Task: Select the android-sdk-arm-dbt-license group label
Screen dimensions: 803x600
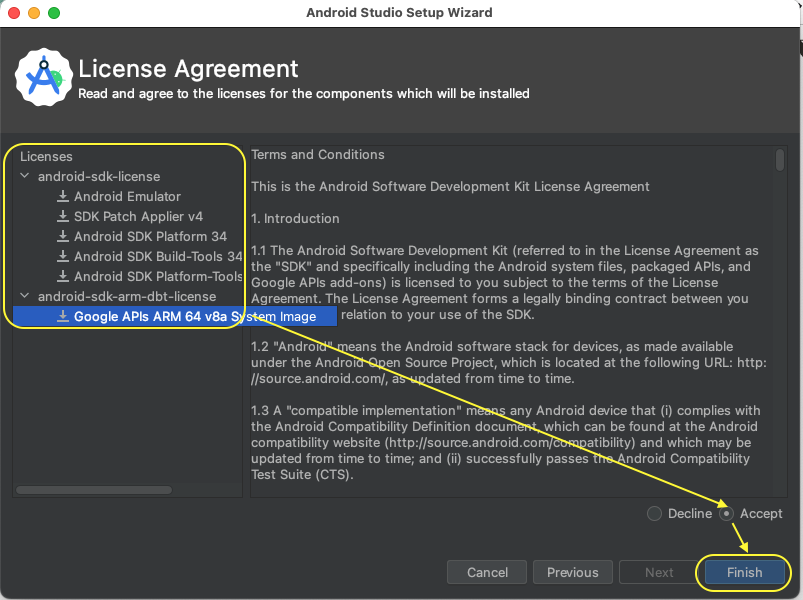Action: pyautogui.click(x=127, y=296)
